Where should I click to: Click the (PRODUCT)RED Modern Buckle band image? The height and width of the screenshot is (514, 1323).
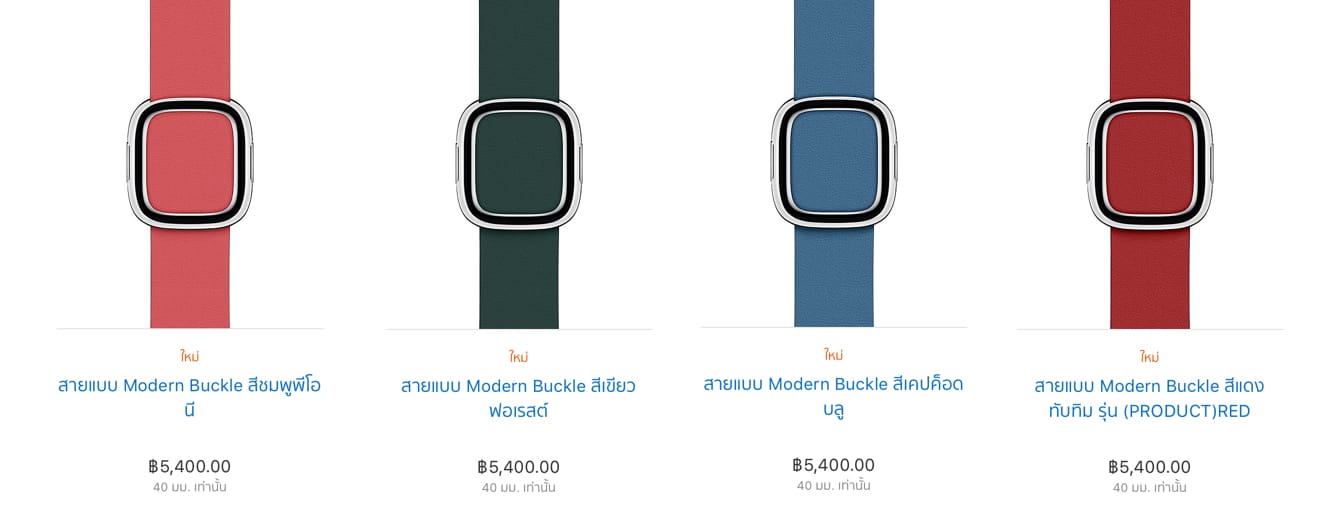1149,163
